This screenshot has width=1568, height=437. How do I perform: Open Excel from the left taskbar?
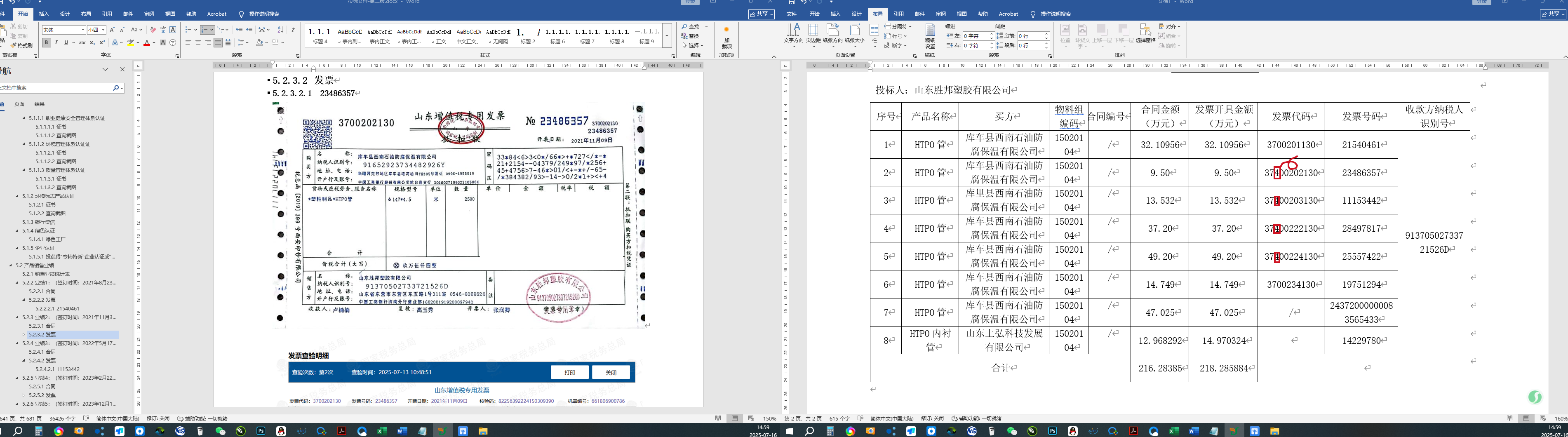382,431
